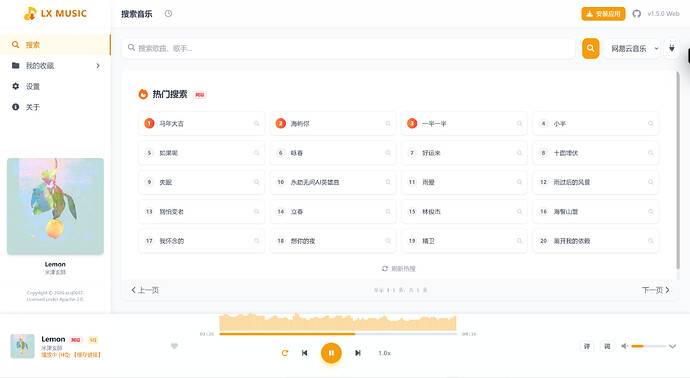Open 关于 in the sidebar
Viewport: 690px width, 378px height.
[x=55, y=107]
